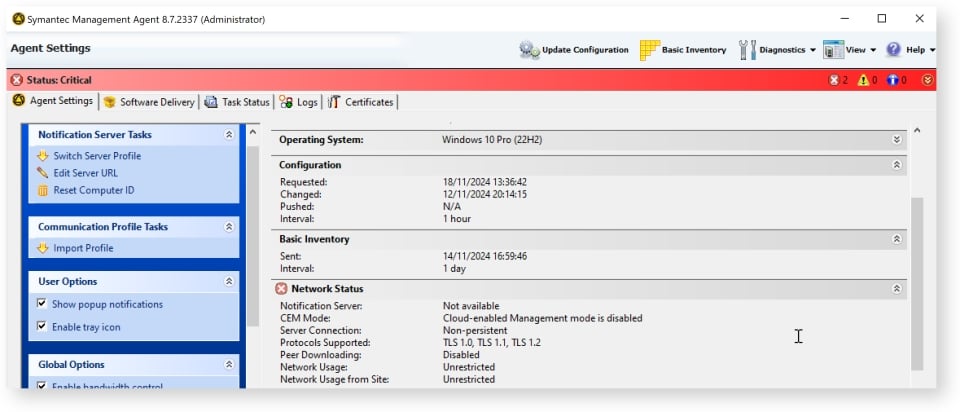The image size is (960, 412).
Task: Collapse the Configuration section
Action: pyautogui.click(x=896, y=165)
